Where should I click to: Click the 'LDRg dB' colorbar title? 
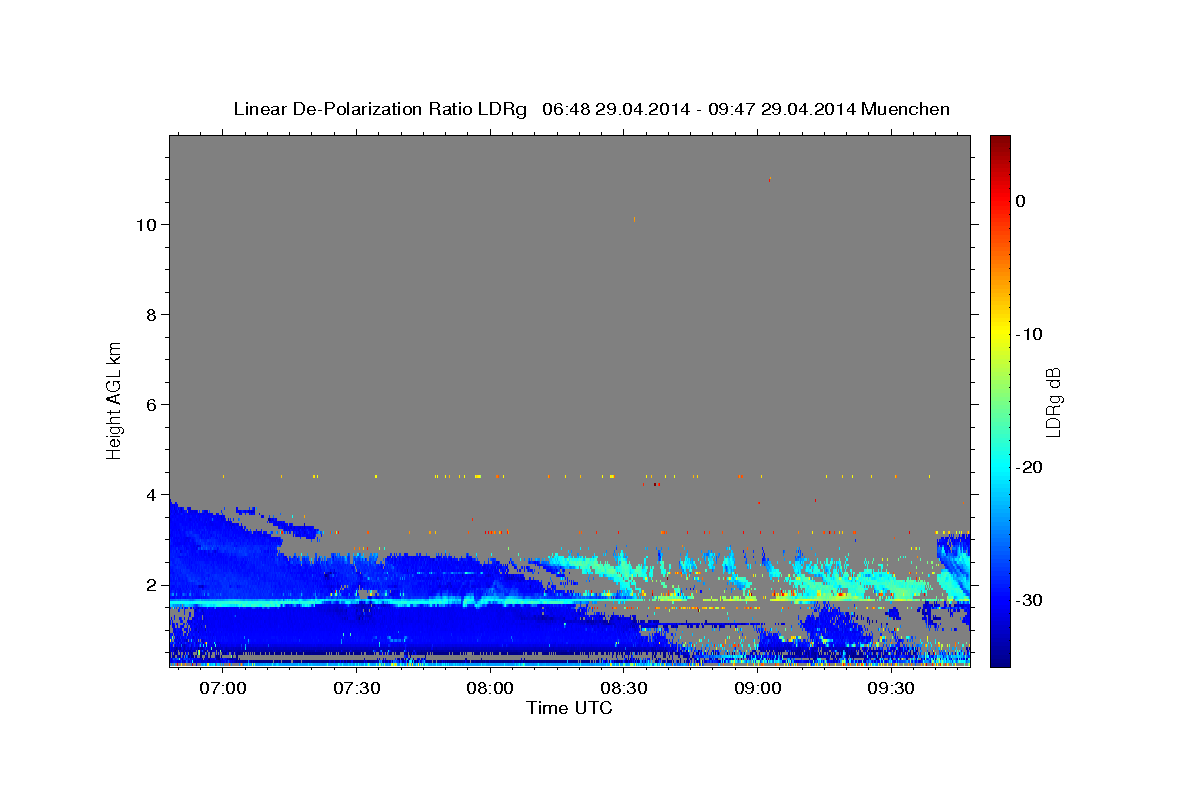click(x=1053, y=401)
